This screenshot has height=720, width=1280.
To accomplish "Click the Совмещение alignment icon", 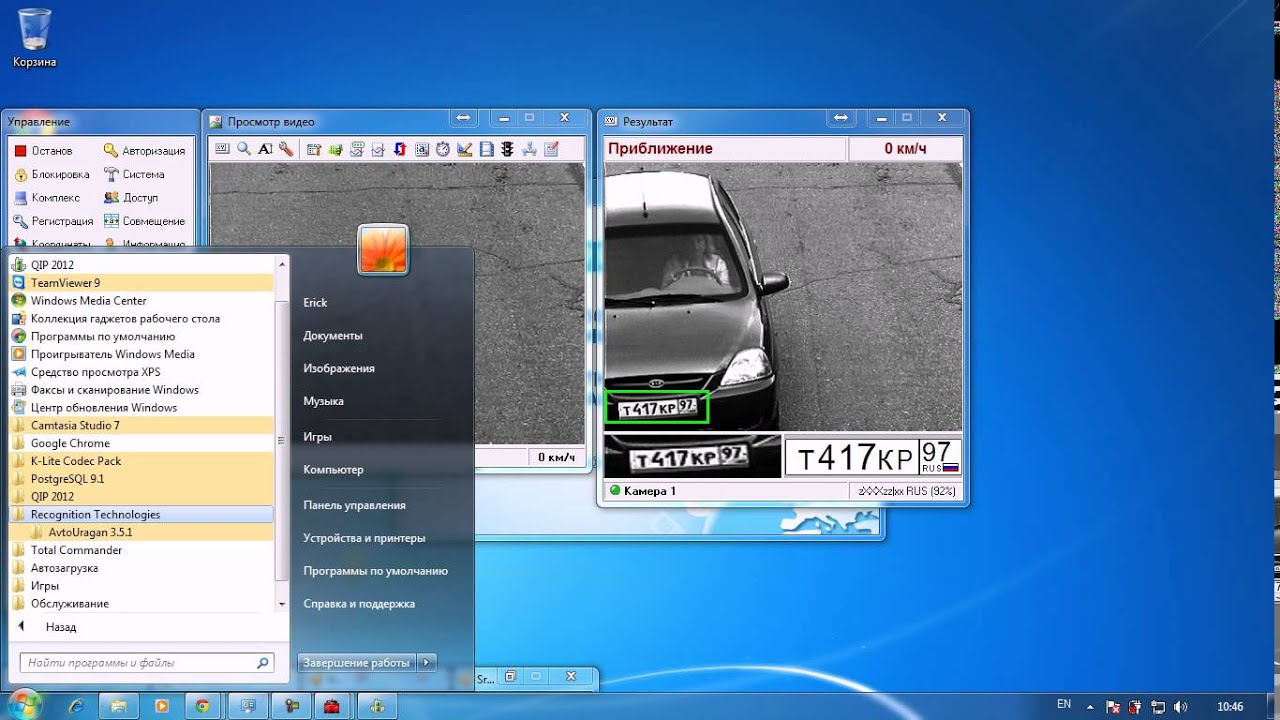I will [x=111, y=221].
